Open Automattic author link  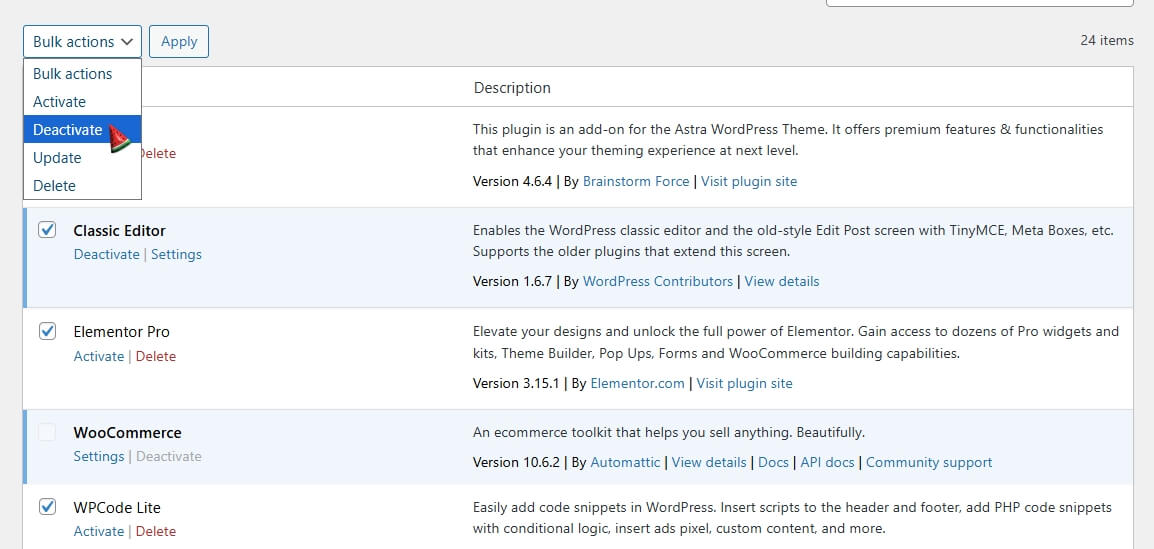click(626, 462)
